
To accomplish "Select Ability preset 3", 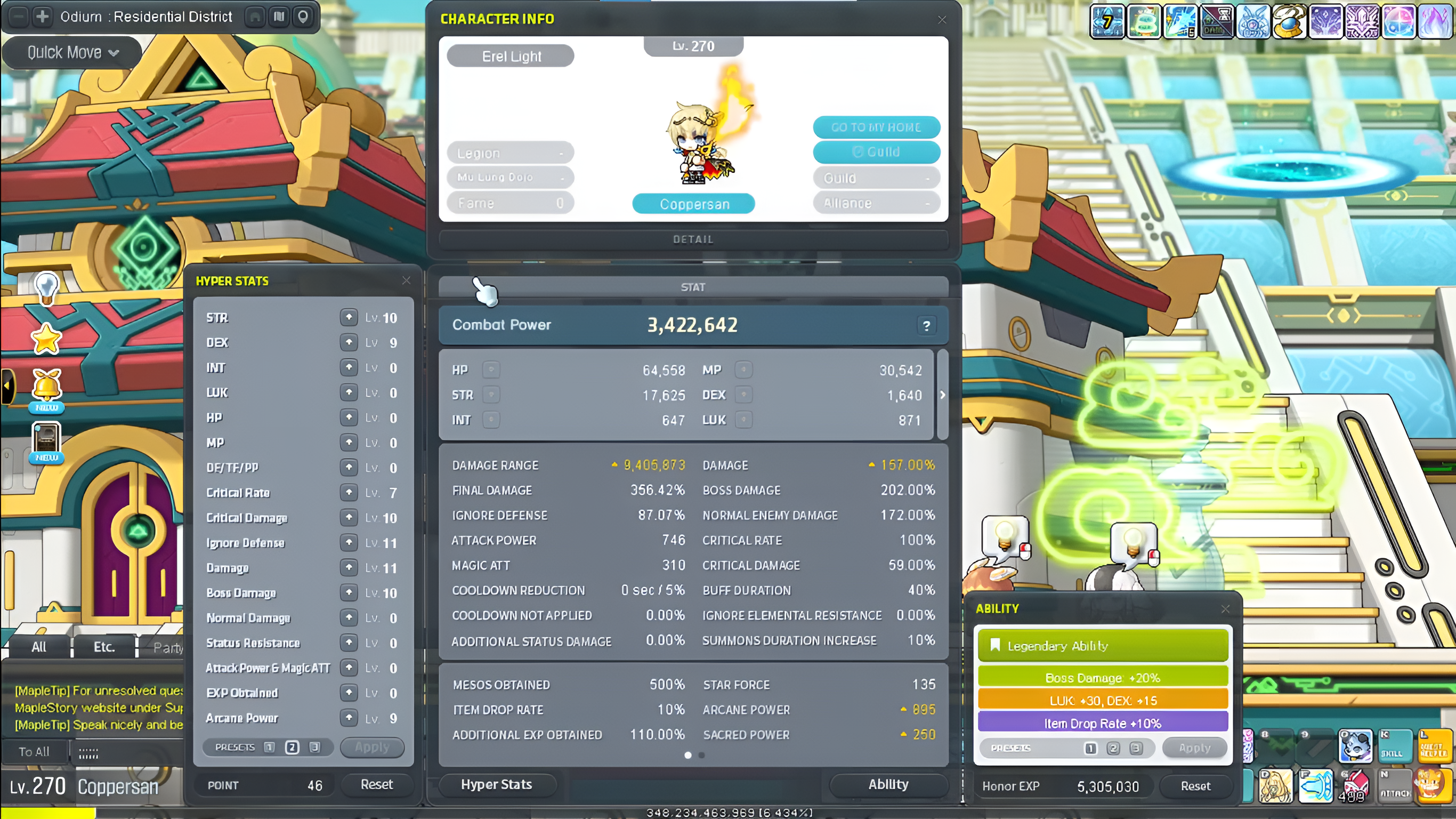I will click(x=1136, y=748).
